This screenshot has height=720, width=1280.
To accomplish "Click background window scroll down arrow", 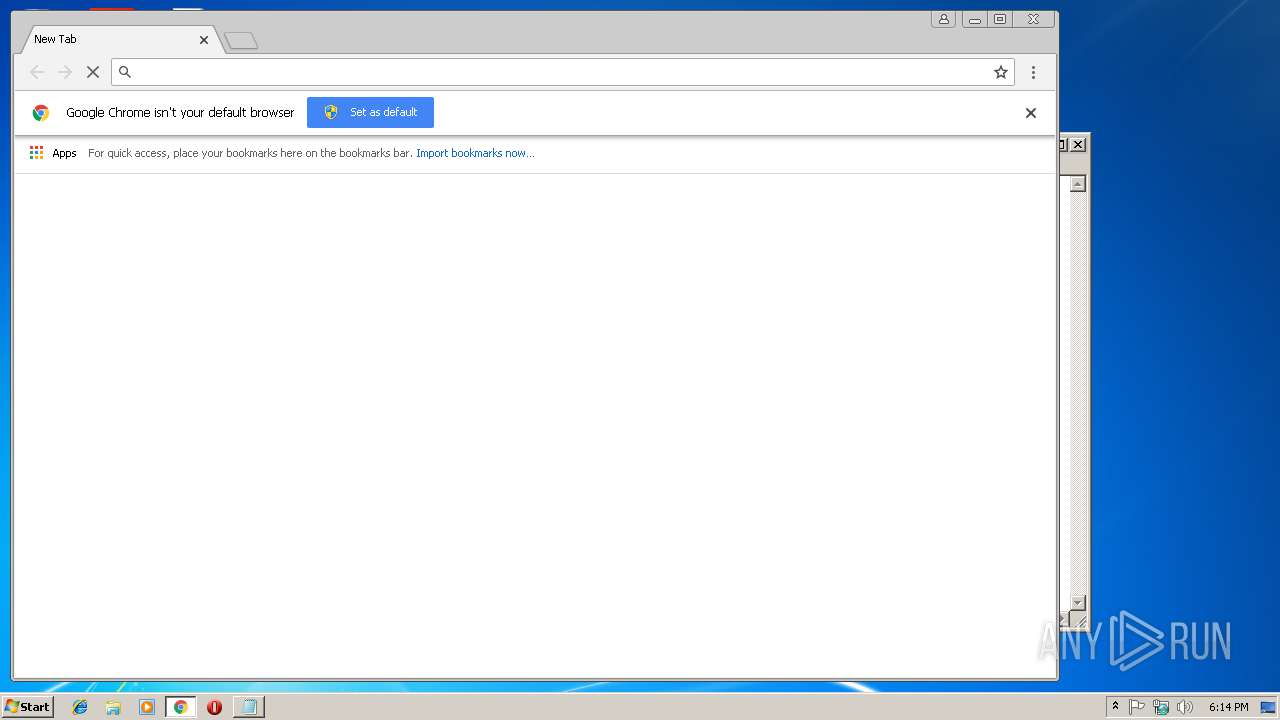I will pos(1078,602).
